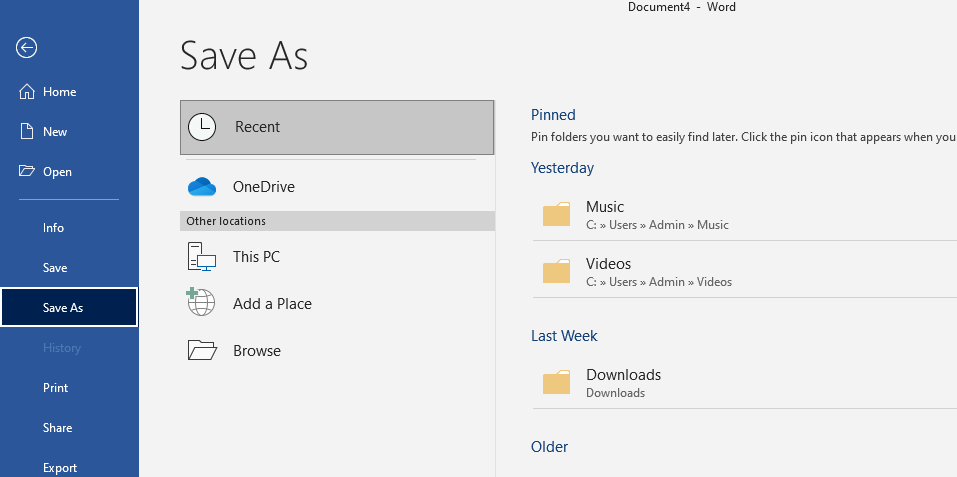Select Save in the backstage menu
Screen dimensions: 957x477
pos(55,268)
